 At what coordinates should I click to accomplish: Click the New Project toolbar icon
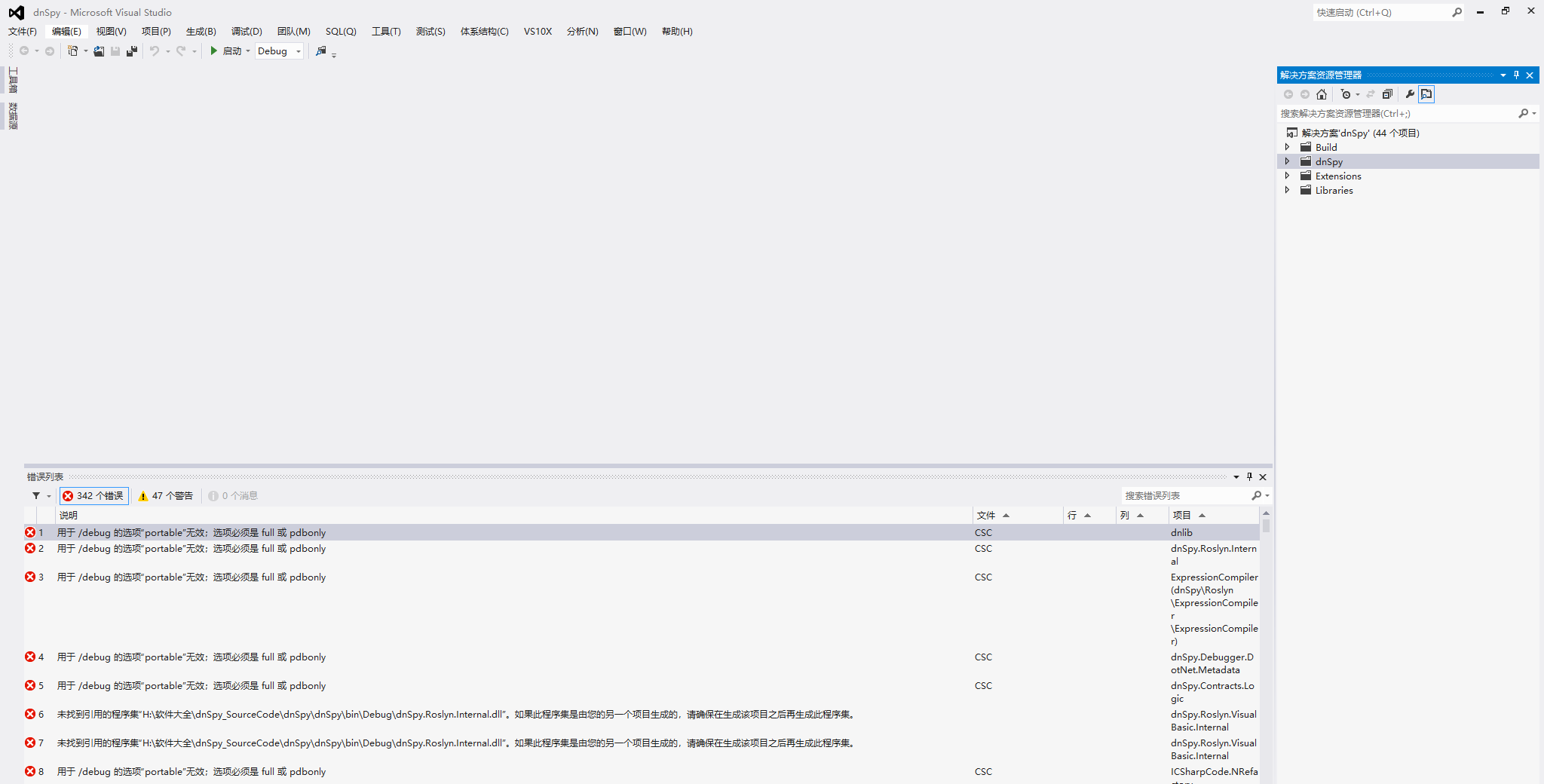coord(72,51)
